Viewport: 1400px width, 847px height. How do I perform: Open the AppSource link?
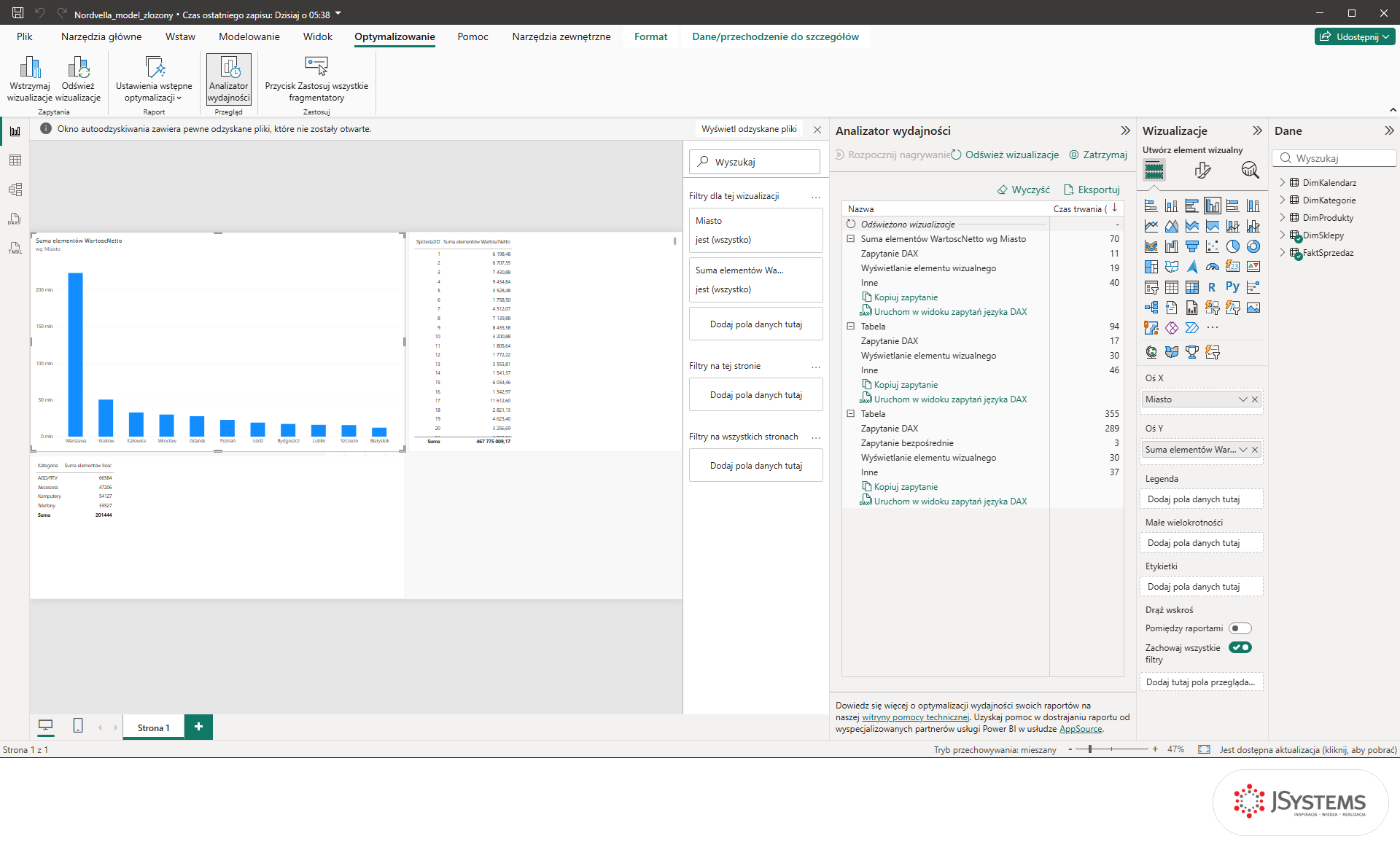(x=1081, y=729)
